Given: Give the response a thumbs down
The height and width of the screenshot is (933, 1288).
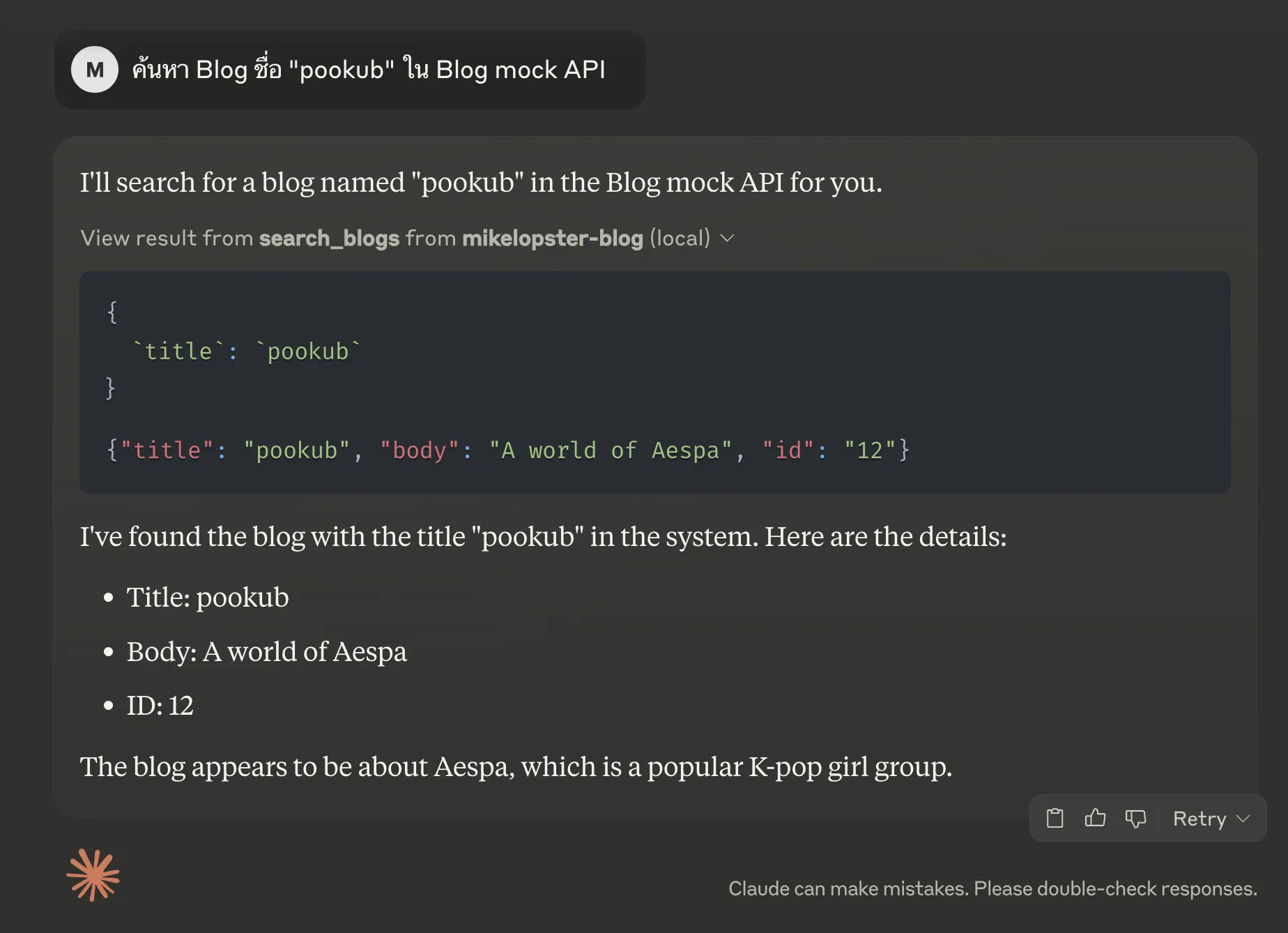Looking at the screenshot, I should [1135, 818].
